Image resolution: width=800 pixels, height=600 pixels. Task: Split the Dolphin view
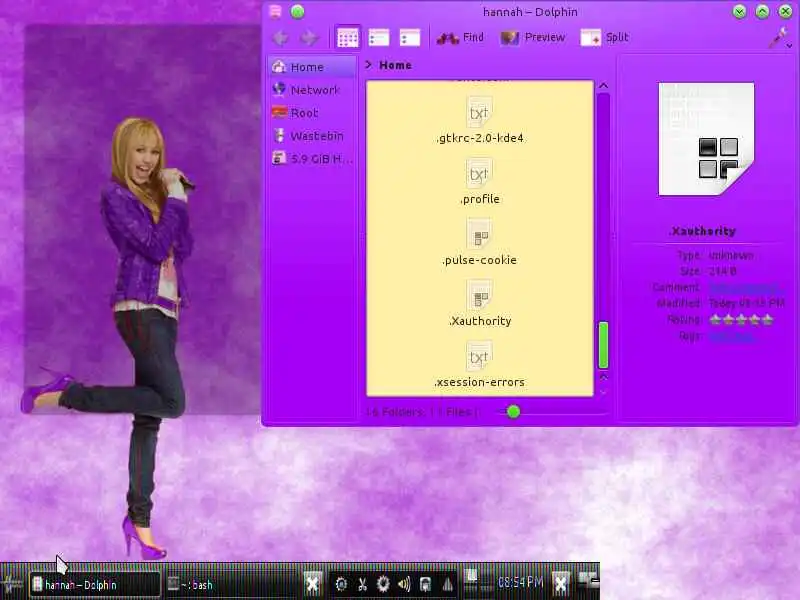click(x=605, y=38)
